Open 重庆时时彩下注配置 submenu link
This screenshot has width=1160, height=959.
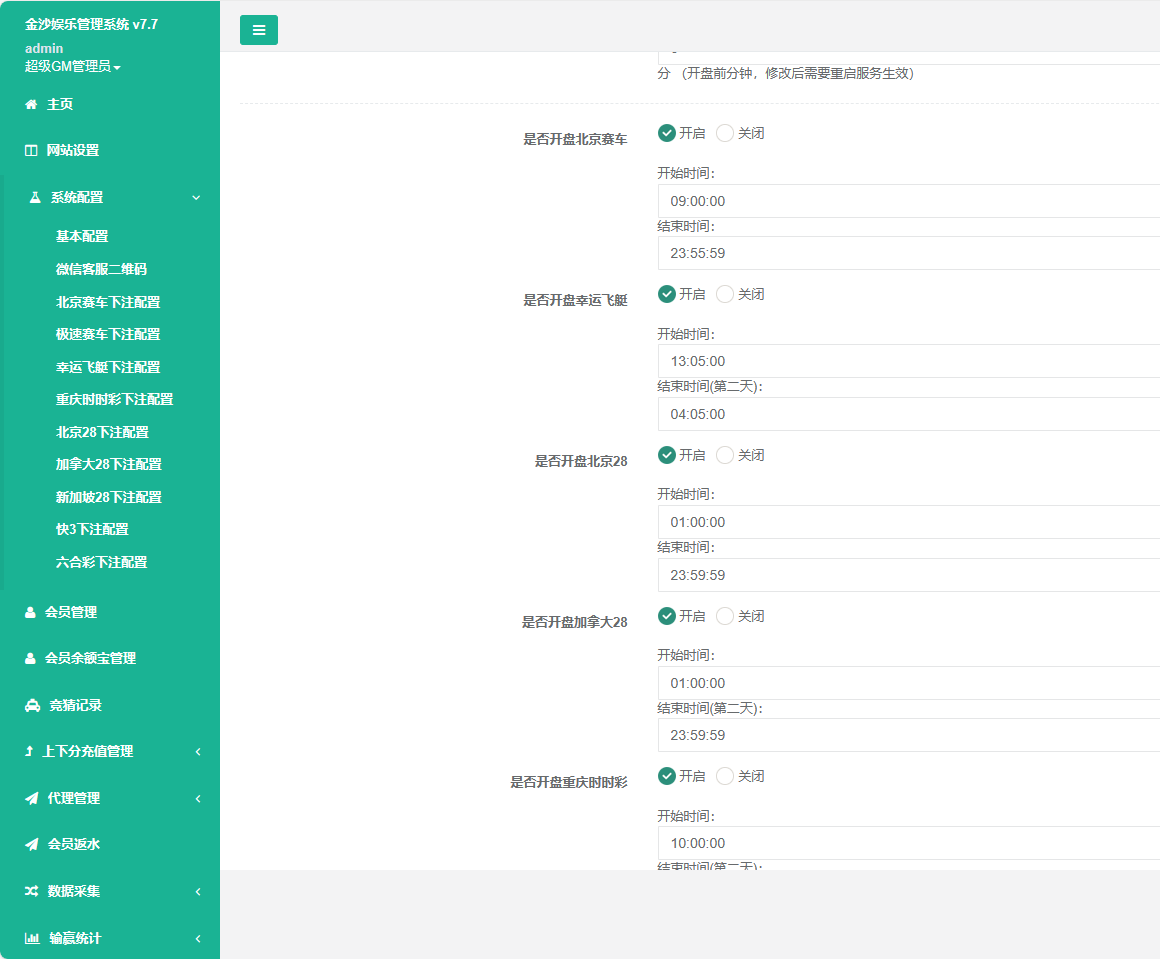(x=115, y=400)
